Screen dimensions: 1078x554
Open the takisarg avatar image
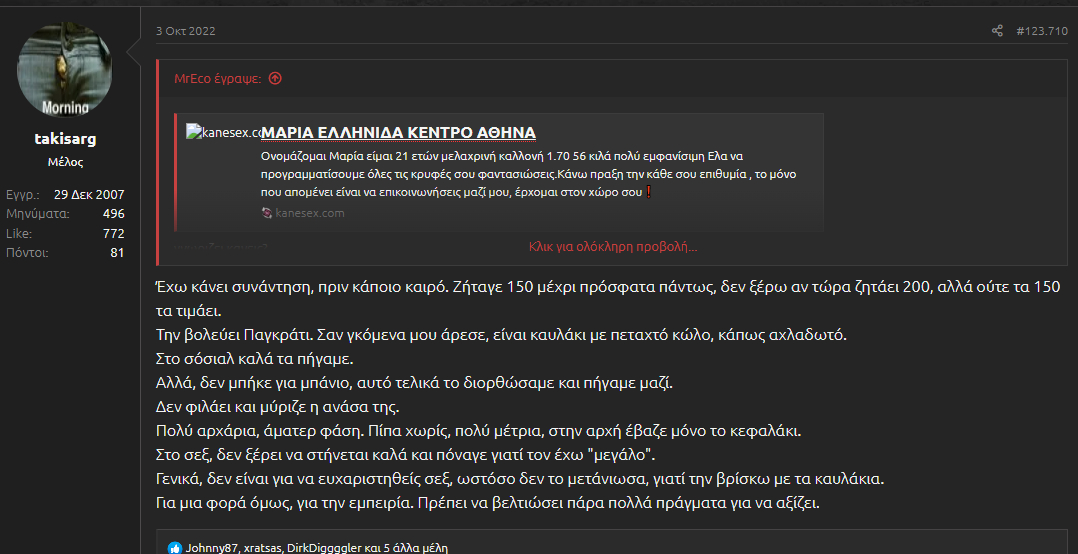(x=65, y=72)
